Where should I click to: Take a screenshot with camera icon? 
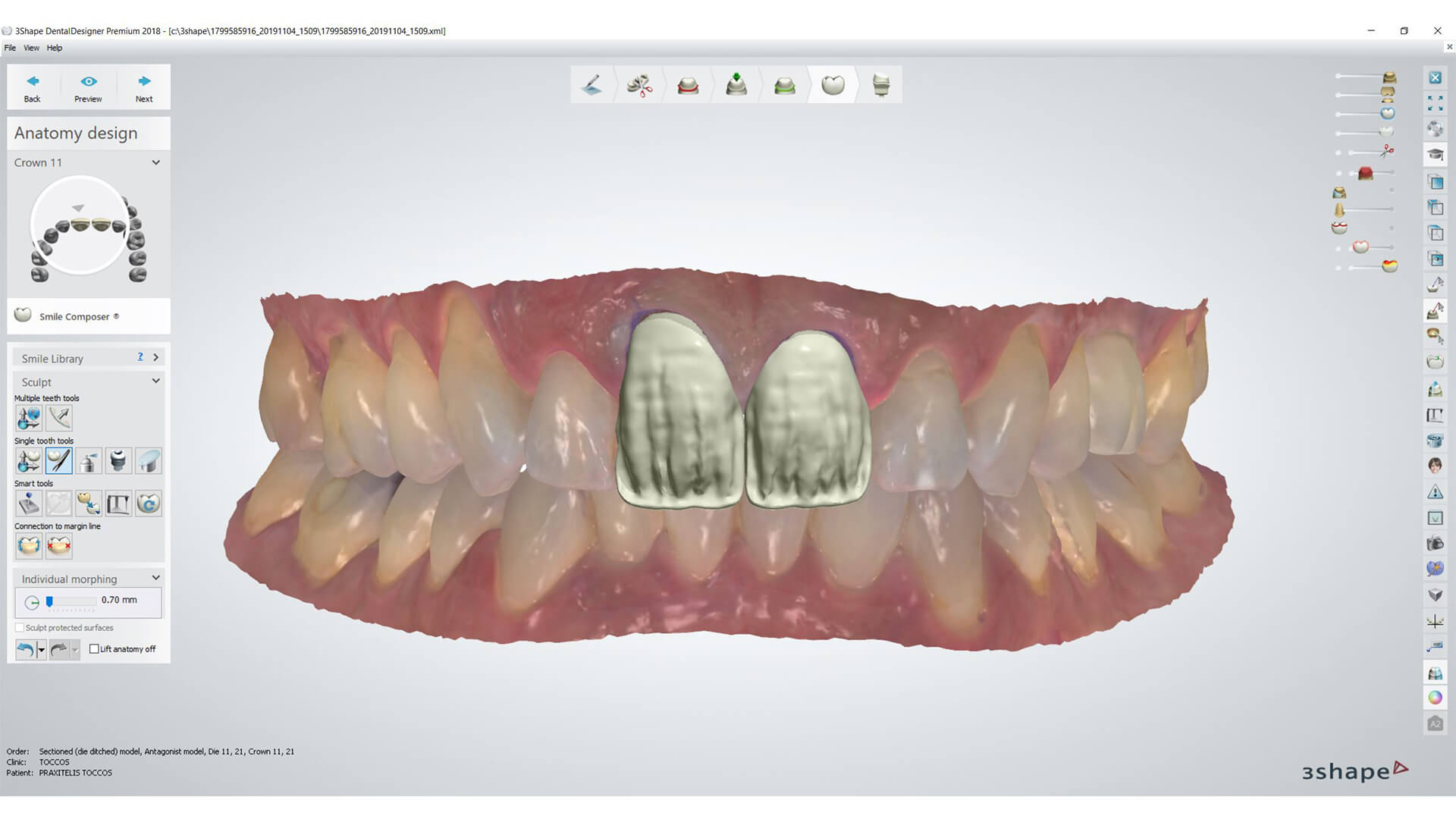tap(1435, 543)
